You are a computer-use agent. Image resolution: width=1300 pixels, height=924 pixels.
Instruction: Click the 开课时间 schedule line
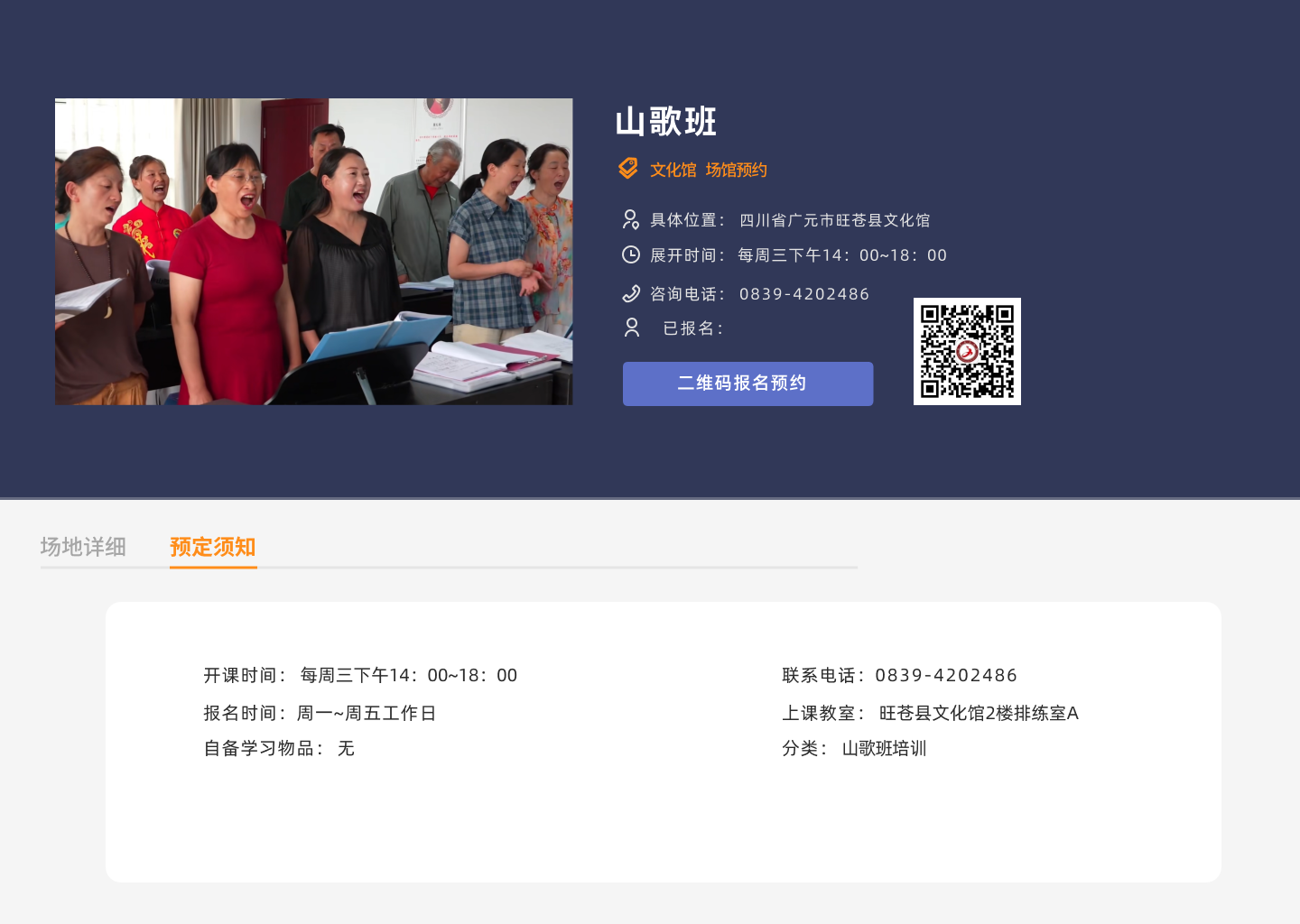[360, 675]
